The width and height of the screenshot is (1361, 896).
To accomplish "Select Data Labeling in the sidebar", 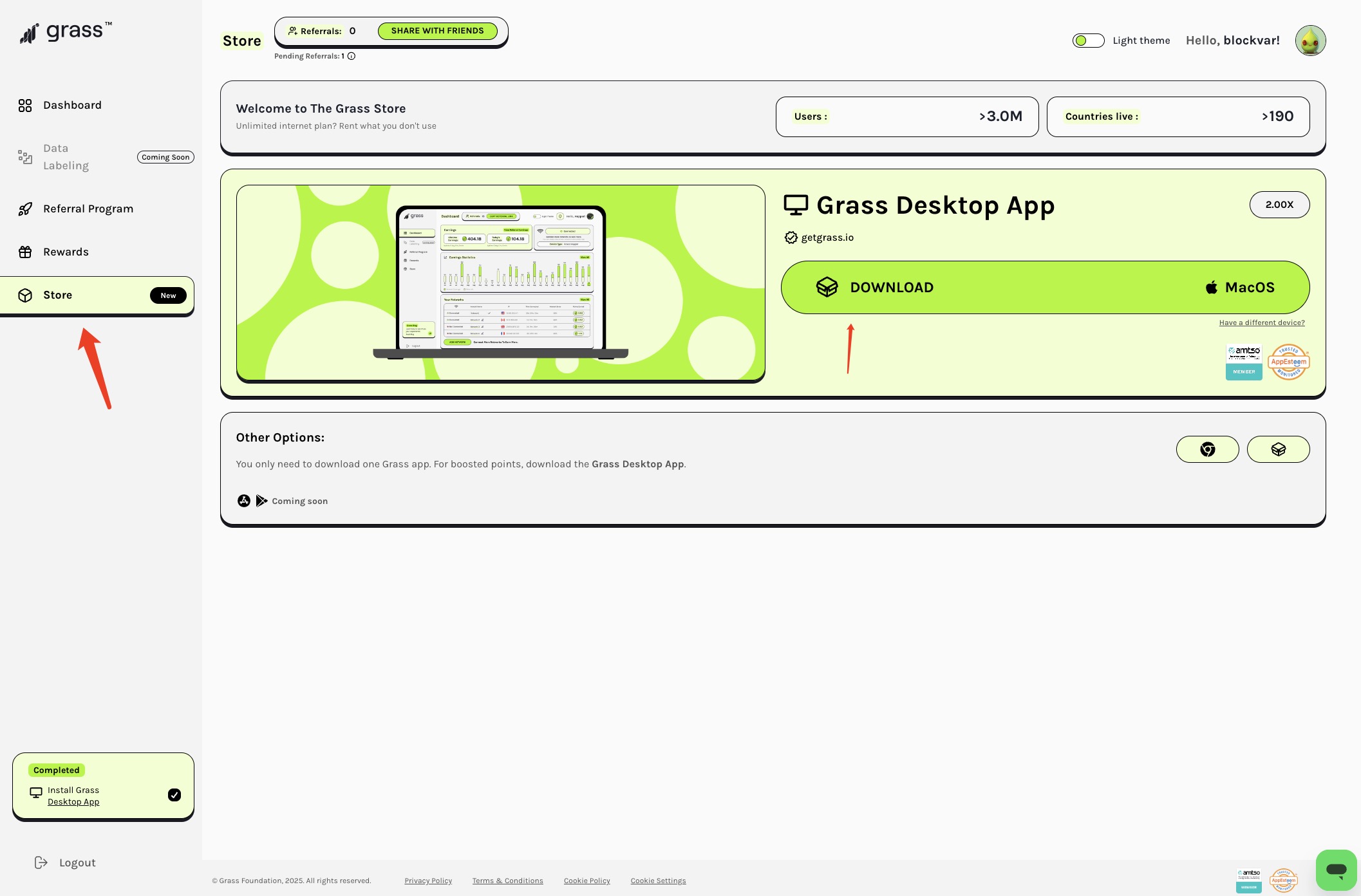I will pos(66,157).
